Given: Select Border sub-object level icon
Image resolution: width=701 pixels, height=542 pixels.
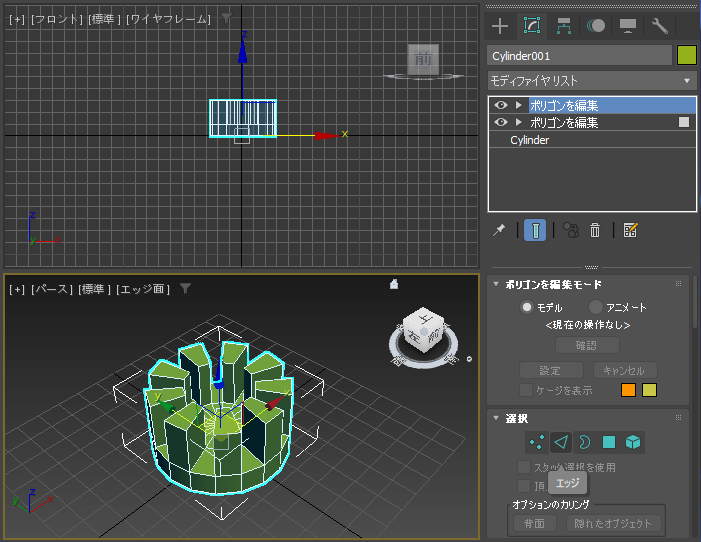Looking at the screenshot, I should click(x=585, y=442).
